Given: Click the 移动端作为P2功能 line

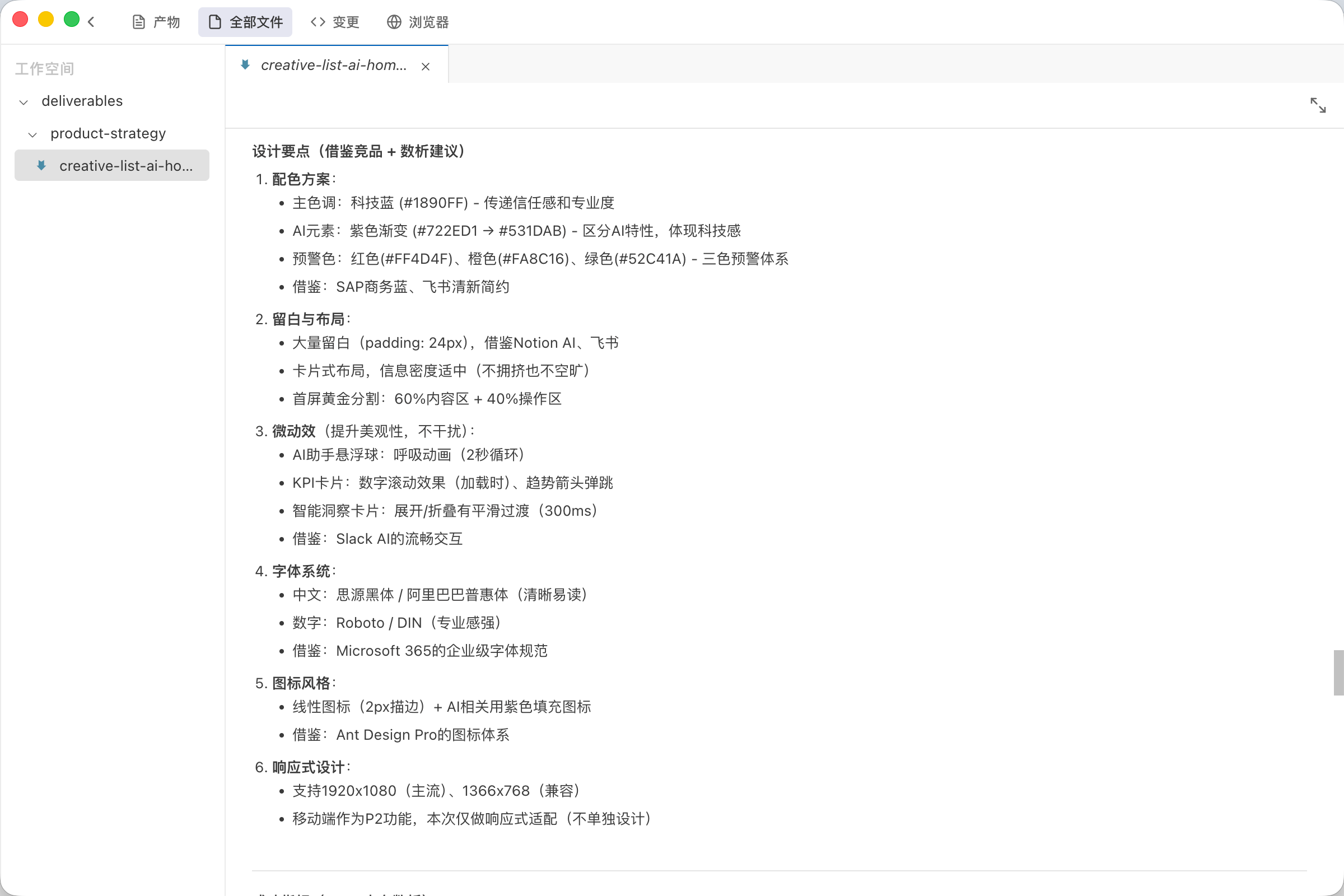Looking at the screenshot, I should (x=472, y=819).
